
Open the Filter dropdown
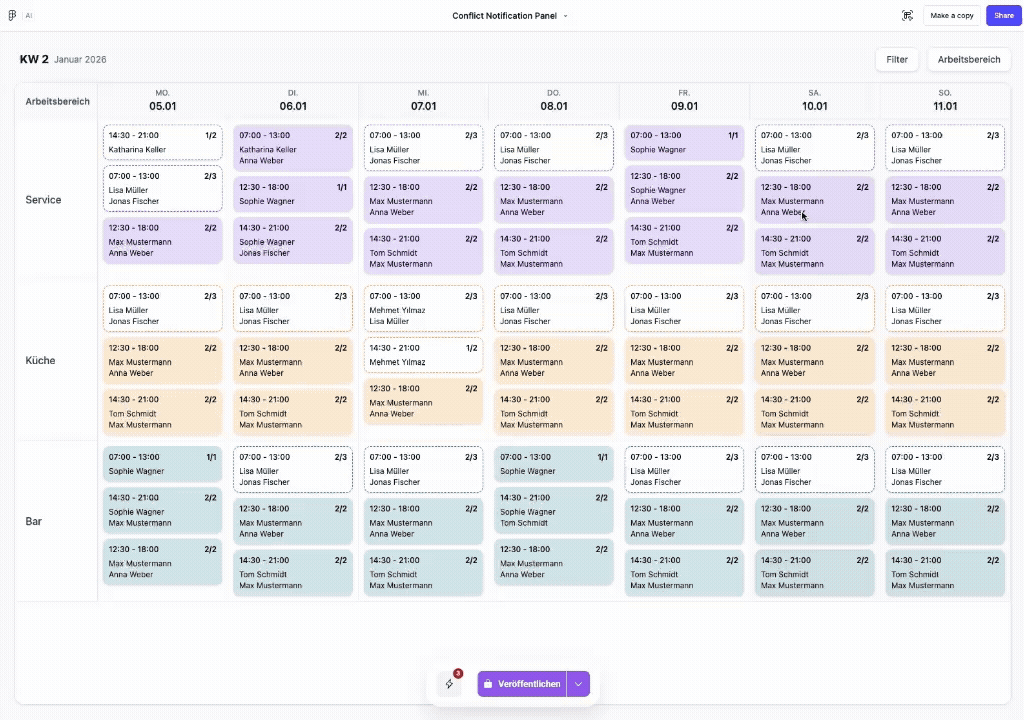point(897,60)
